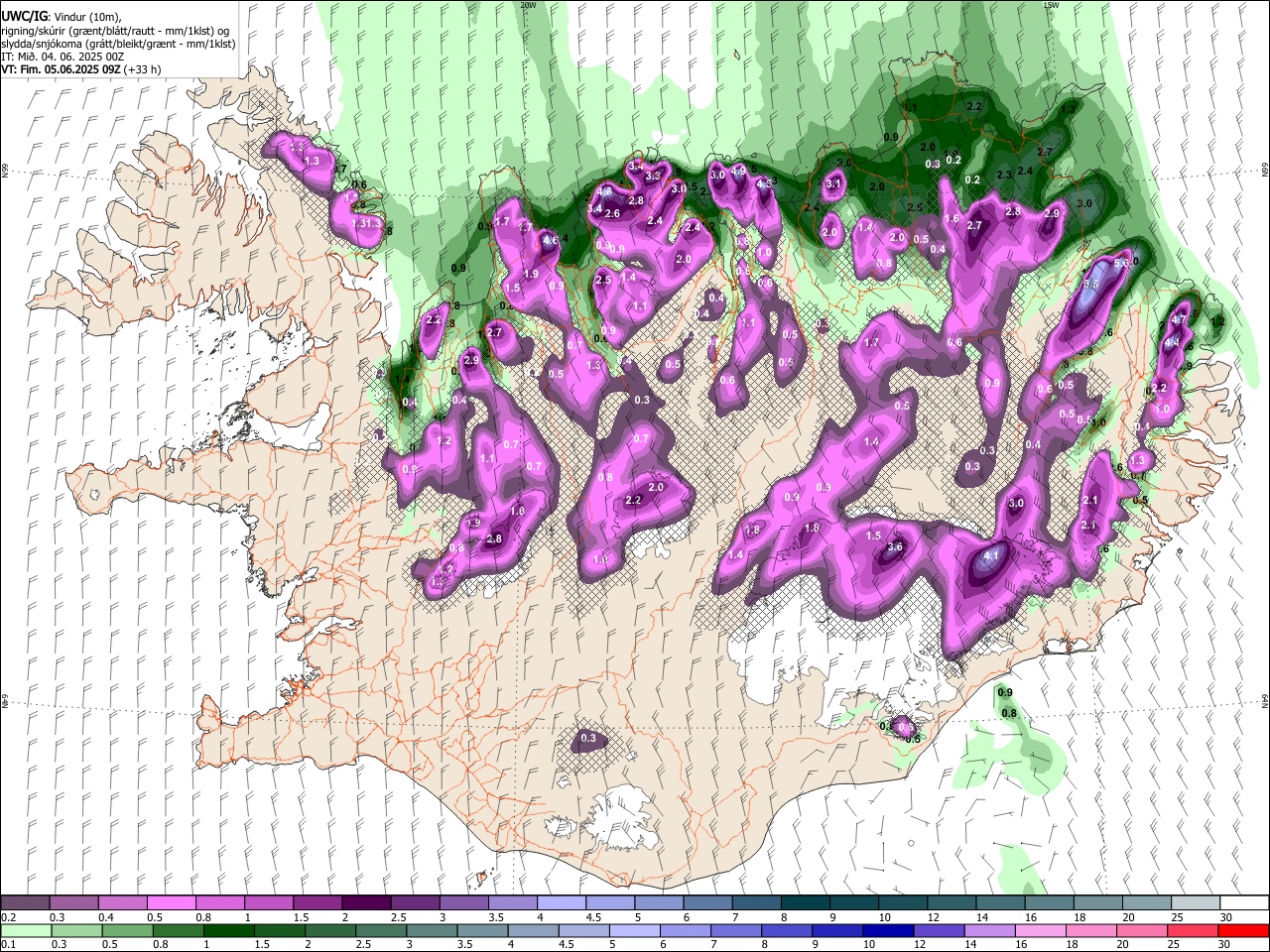Pick the navy blue 10–12 rain legend swatch

pos(889,931)
